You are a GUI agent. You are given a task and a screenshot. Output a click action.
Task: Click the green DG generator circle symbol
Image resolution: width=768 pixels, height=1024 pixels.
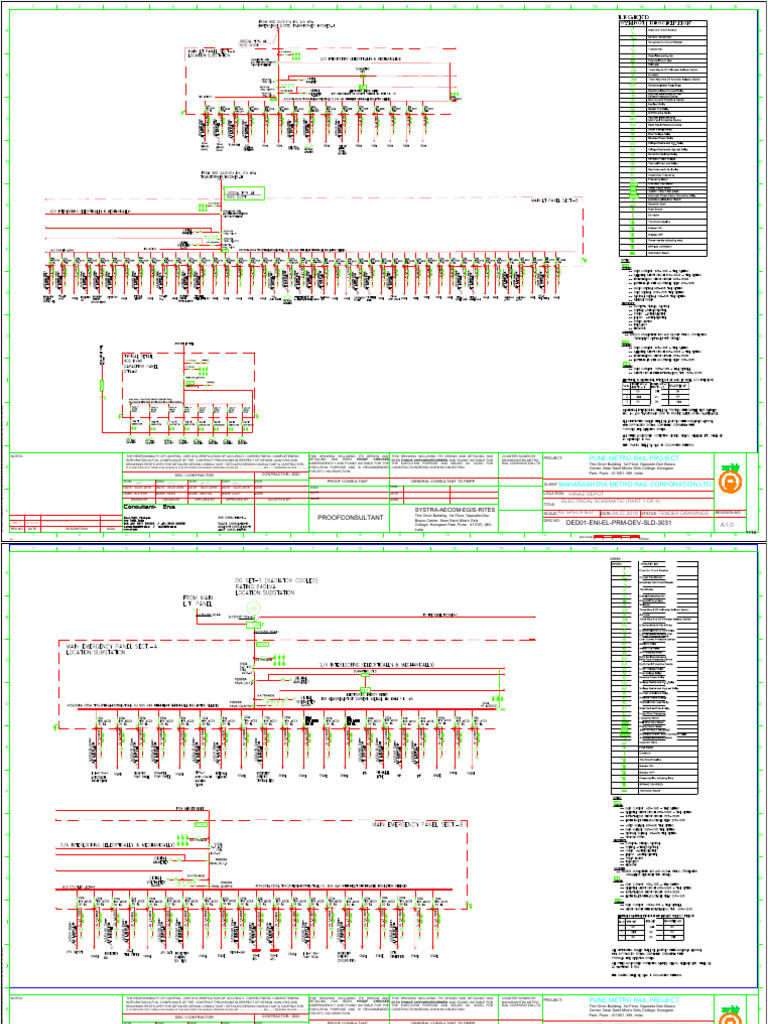pos(255,608)
